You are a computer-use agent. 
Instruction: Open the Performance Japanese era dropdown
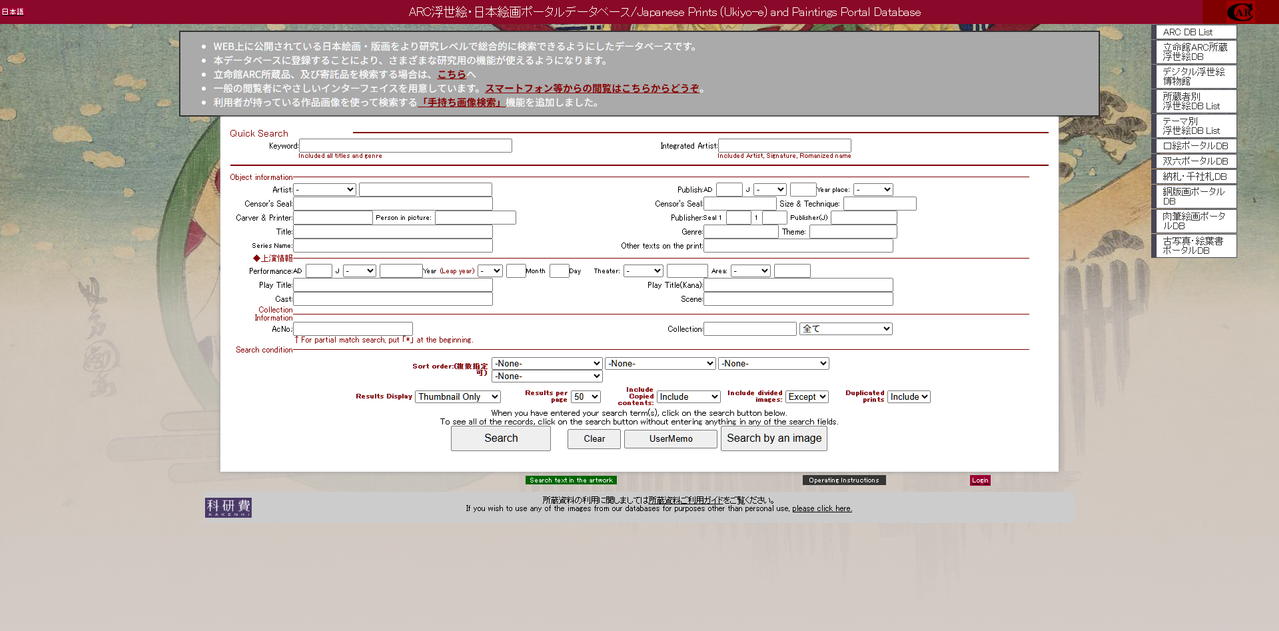point(359,271)
